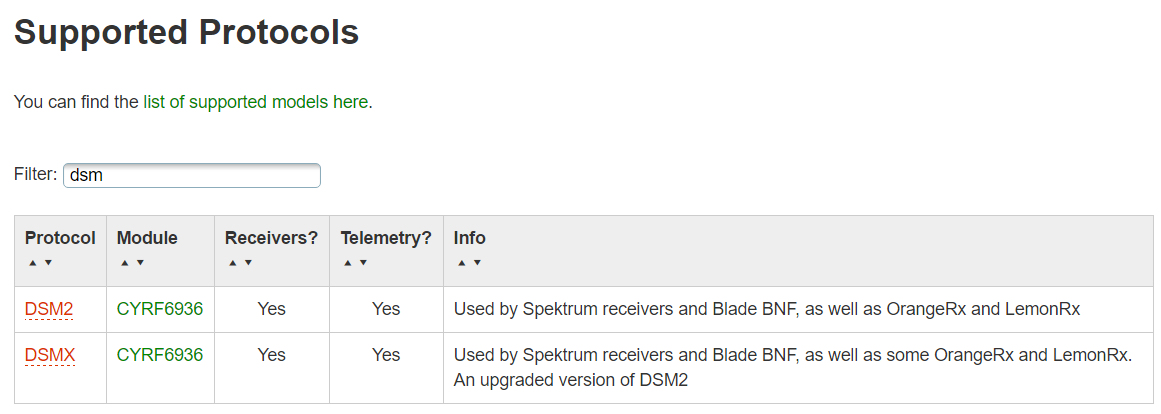Click CYRF6936 module link in DSMX row

(x=160, y=355)
